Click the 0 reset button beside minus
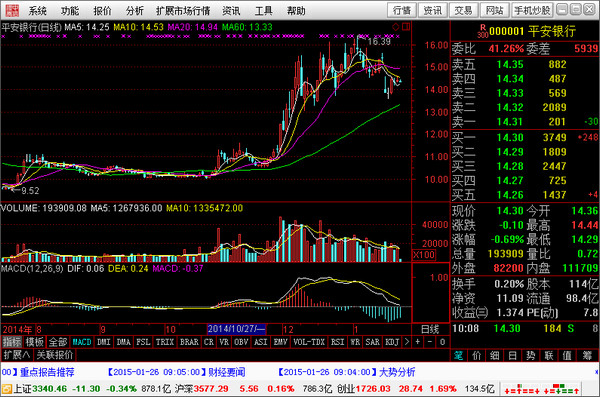This screenshot has height=397, width=600. coord(442,342)
